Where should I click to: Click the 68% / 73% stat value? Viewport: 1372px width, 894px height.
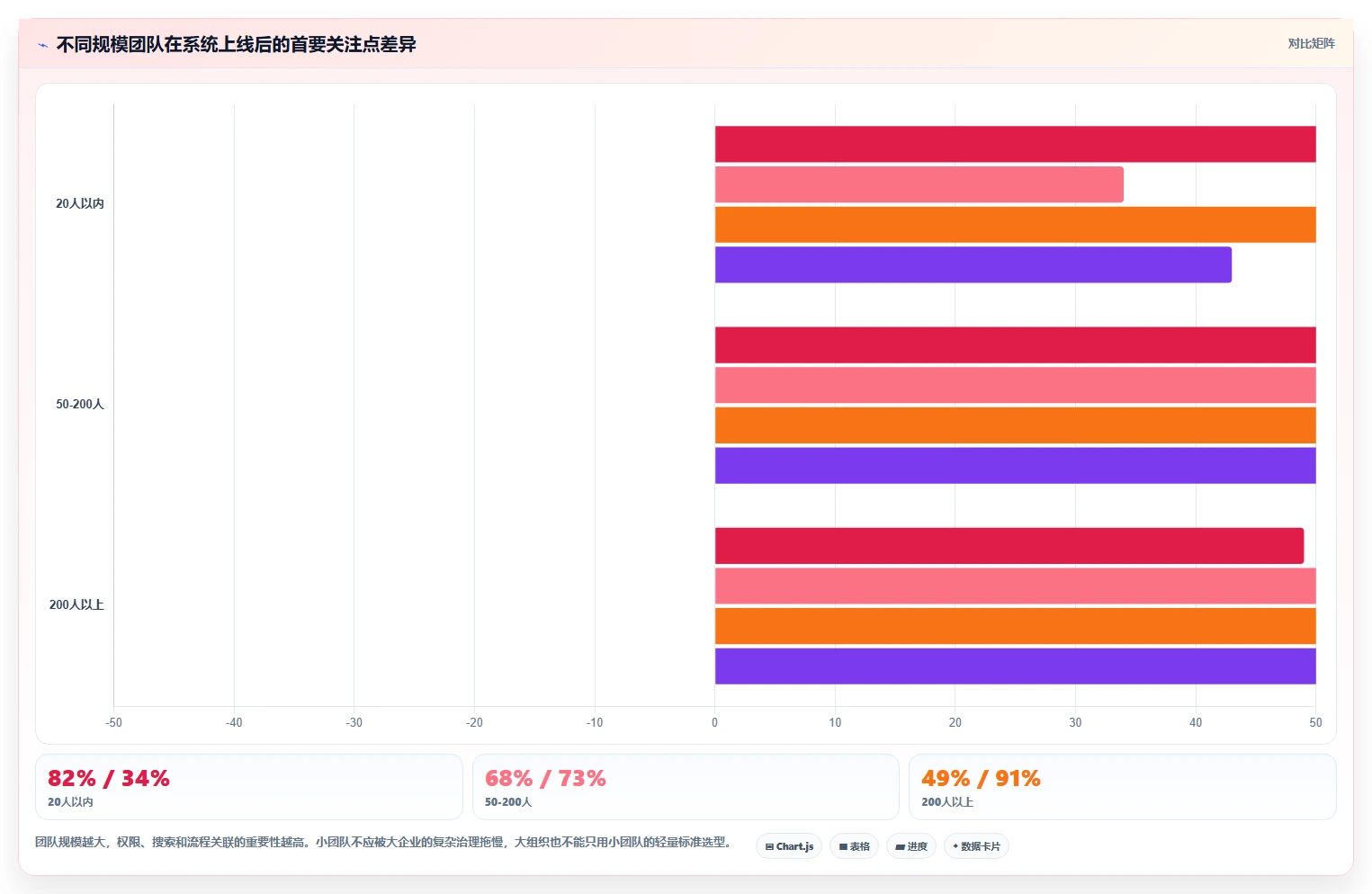(x=545, y=778)
